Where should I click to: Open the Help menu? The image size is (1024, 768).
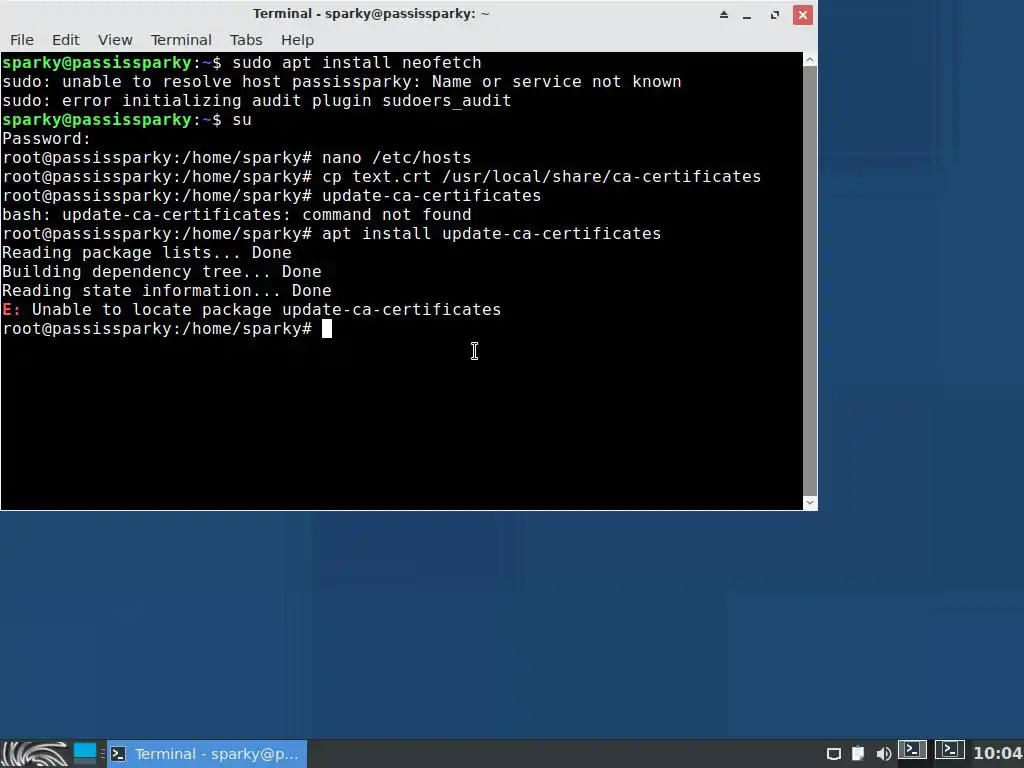297,40
